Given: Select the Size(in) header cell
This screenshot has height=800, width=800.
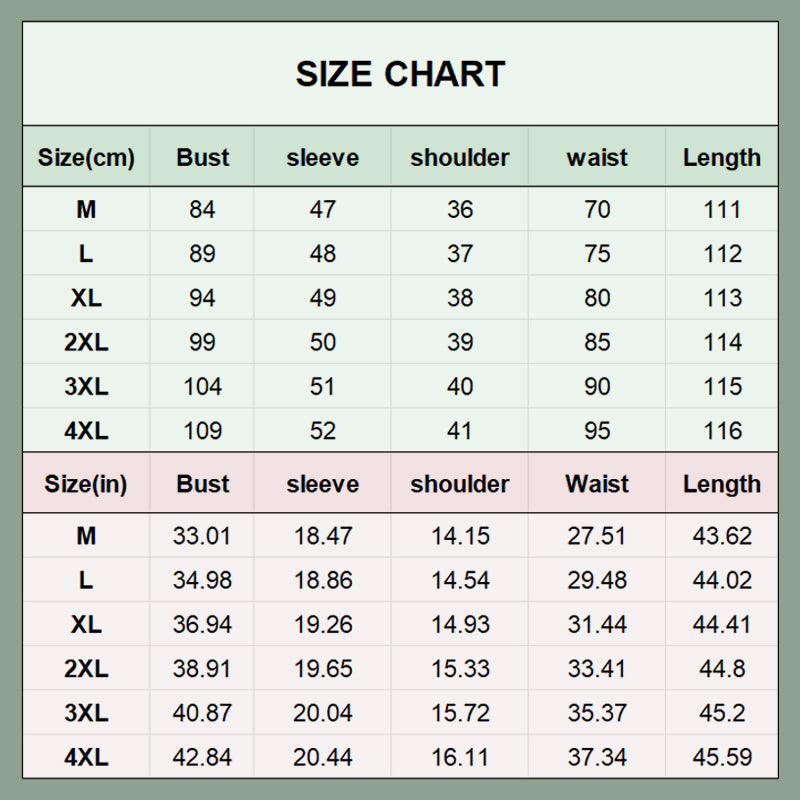Looking at the screenshot, I should [x=86, y=484].
